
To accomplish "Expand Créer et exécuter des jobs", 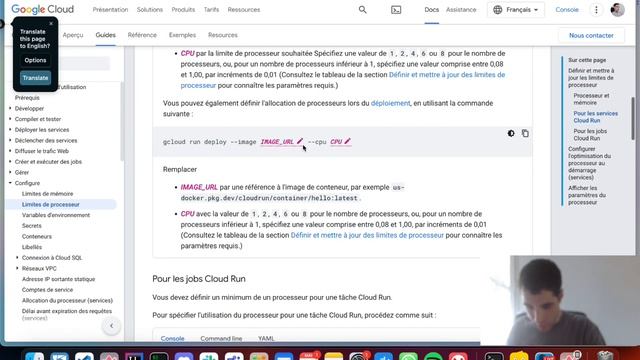I will point(10,162).
